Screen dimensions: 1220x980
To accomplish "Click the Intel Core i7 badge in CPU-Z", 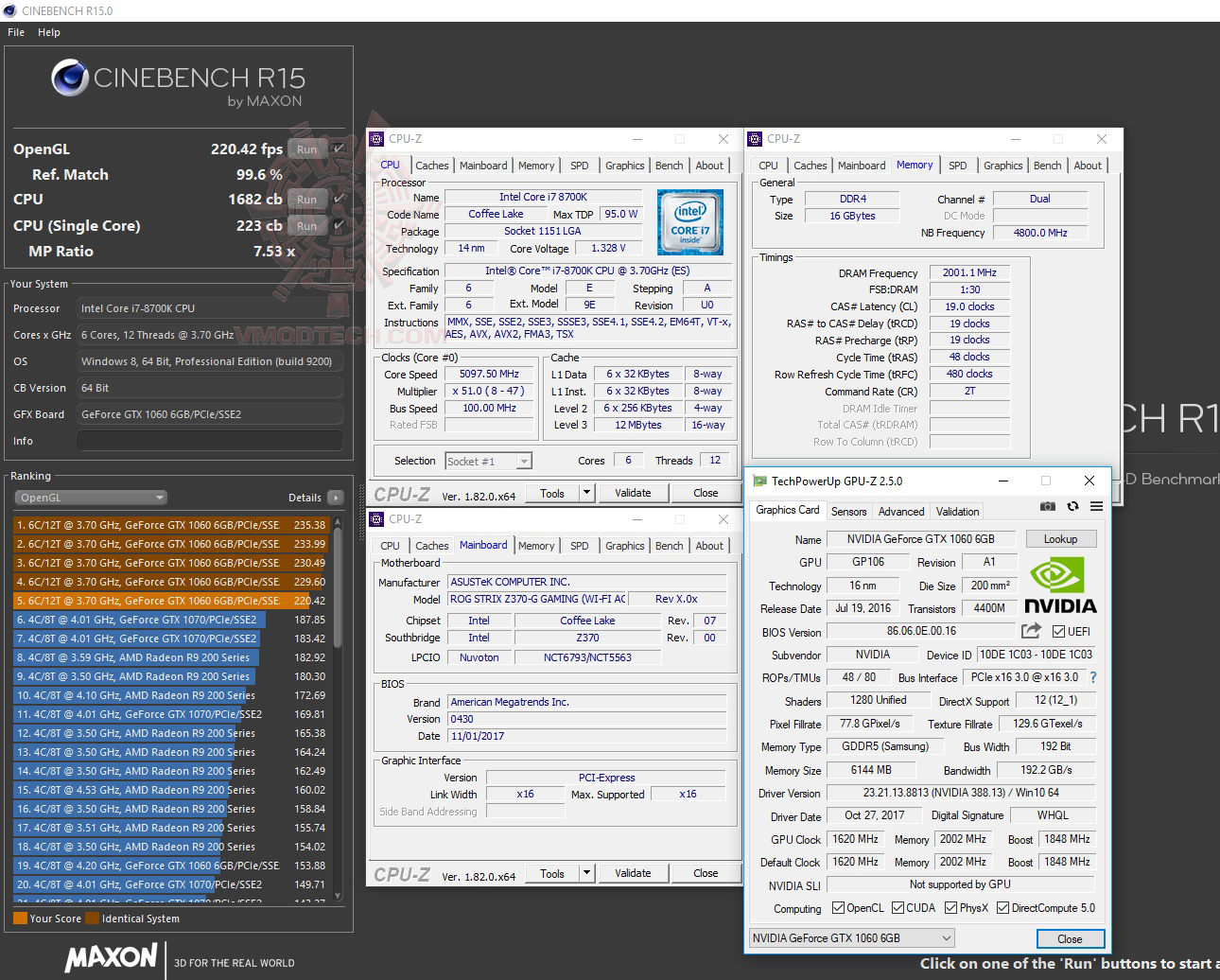I will pos(690,222).
